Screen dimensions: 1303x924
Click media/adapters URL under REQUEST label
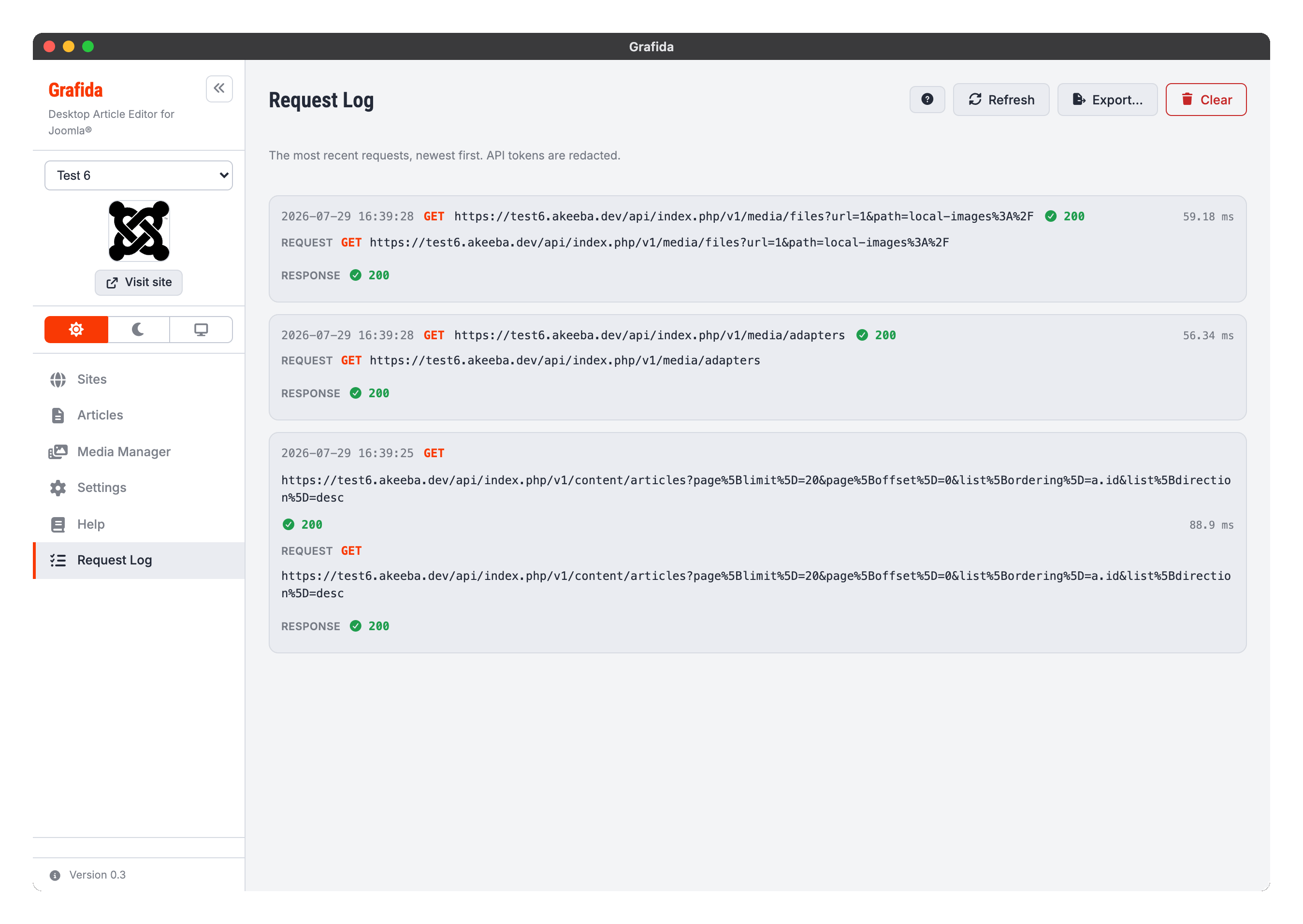pyautogui.click(x=565, y=361)
